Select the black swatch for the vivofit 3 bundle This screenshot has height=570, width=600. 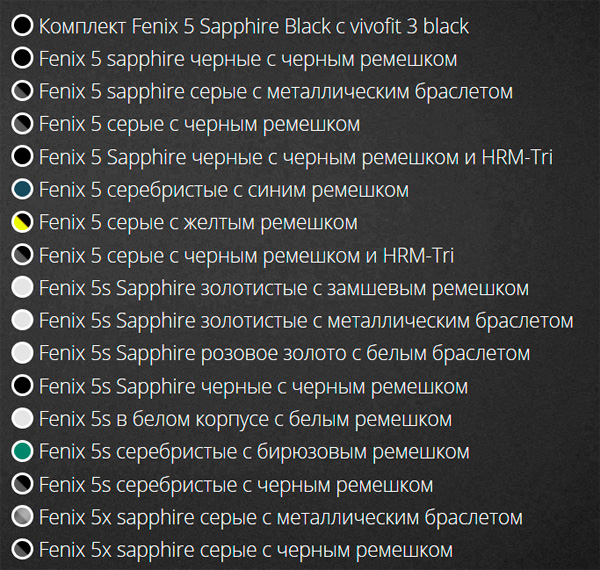pyautogui.click(x=22, y=26)
